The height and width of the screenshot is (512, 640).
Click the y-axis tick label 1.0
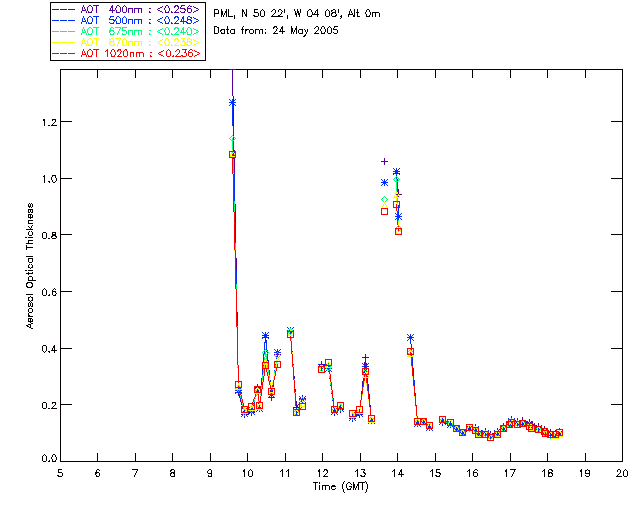click(x=49, y=179)
